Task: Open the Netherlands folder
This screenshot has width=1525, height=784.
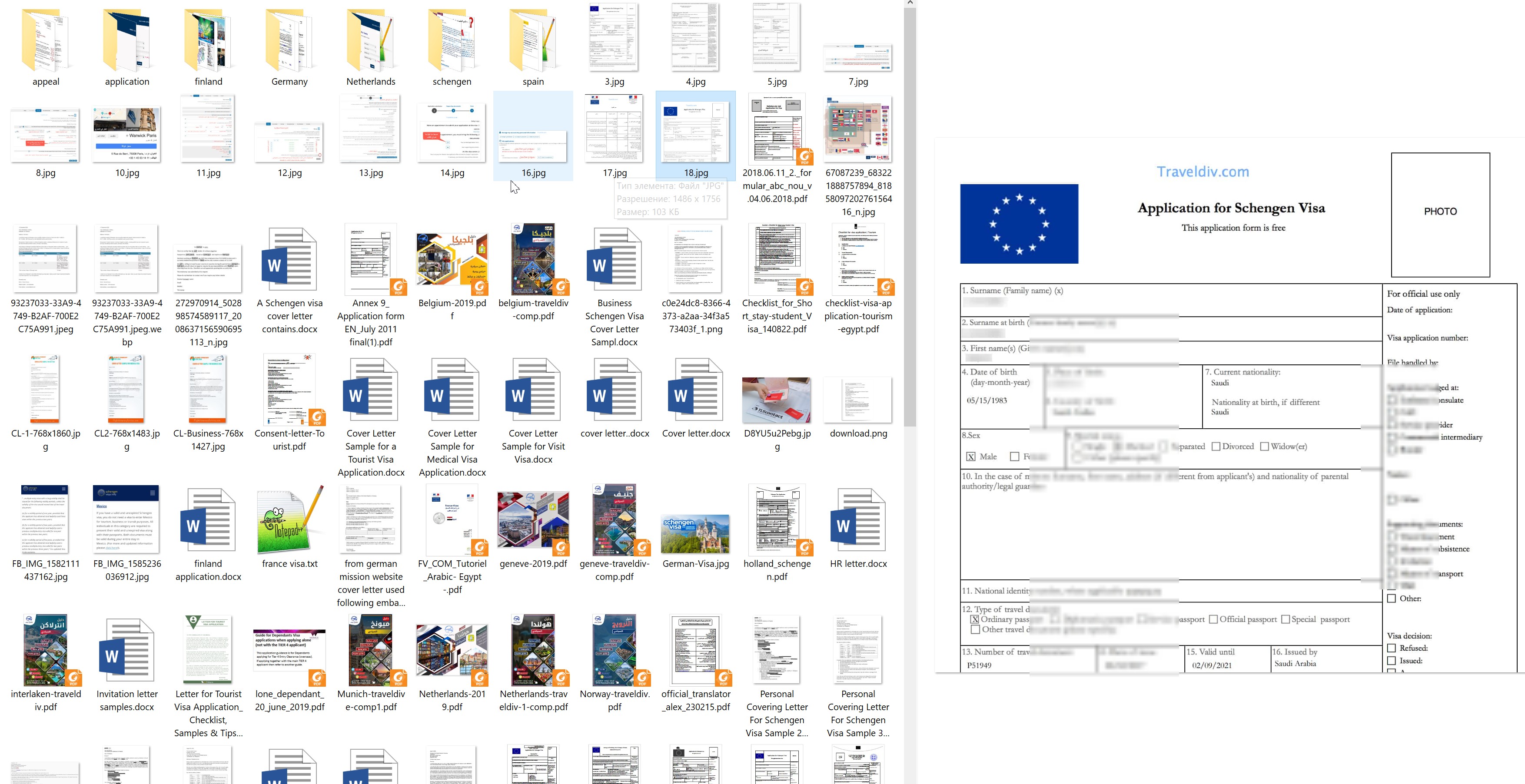Action: pos(371,41)
